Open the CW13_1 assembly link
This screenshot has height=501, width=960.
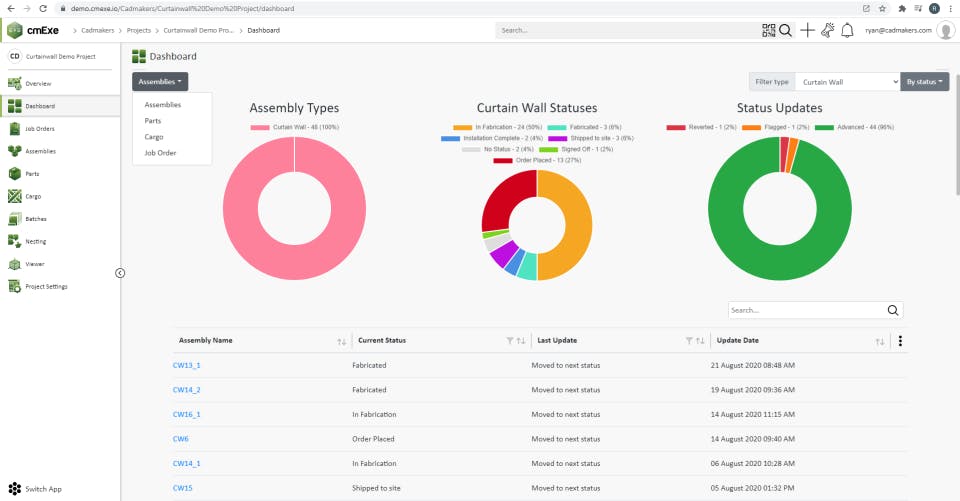[x=186, y=365]
